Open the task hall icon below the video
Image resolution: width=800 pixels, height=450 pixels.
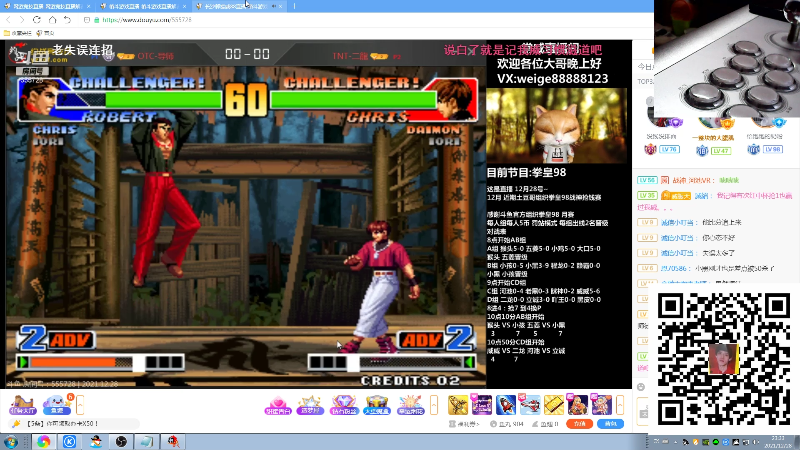[x=22, y=405]
